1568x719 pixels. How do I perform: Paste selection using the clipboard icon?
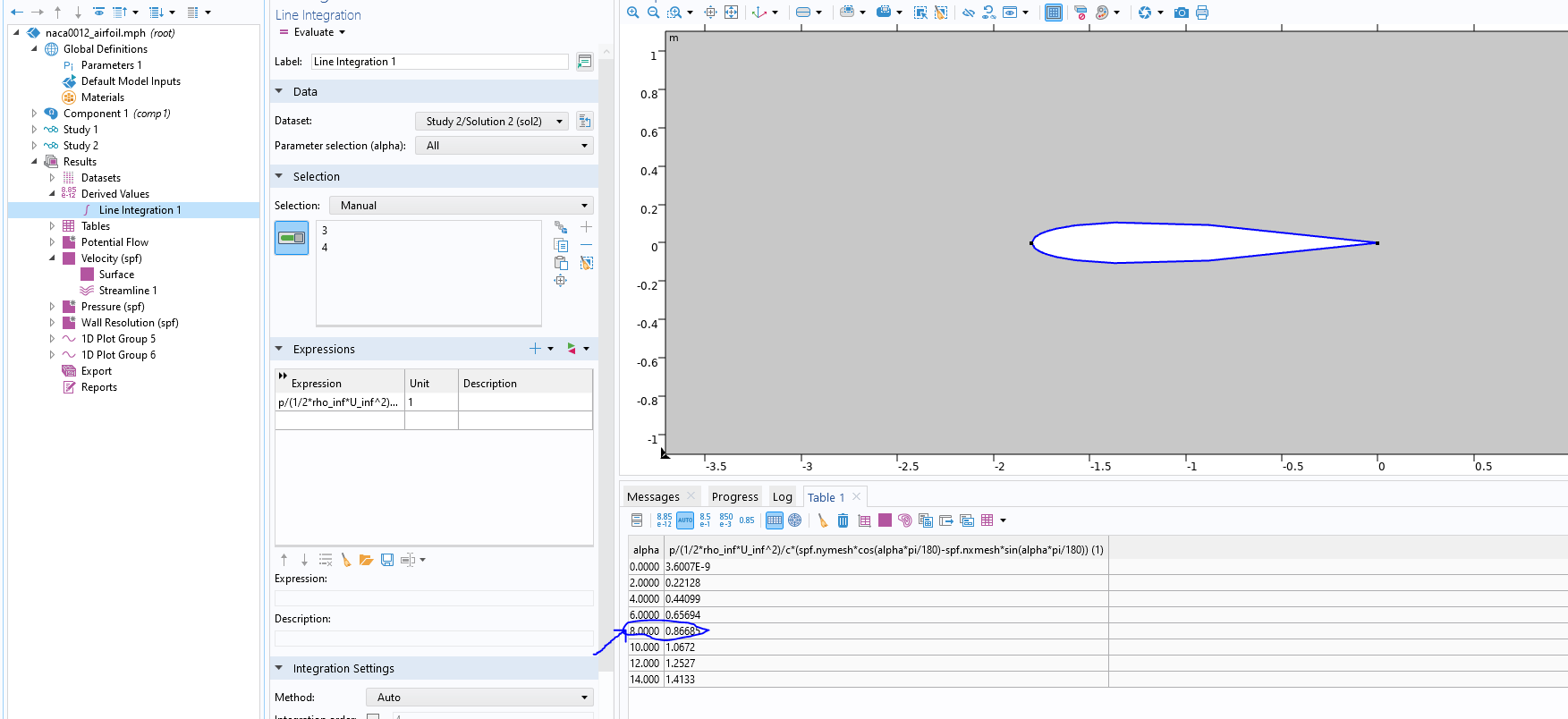(x=561, y=263)
